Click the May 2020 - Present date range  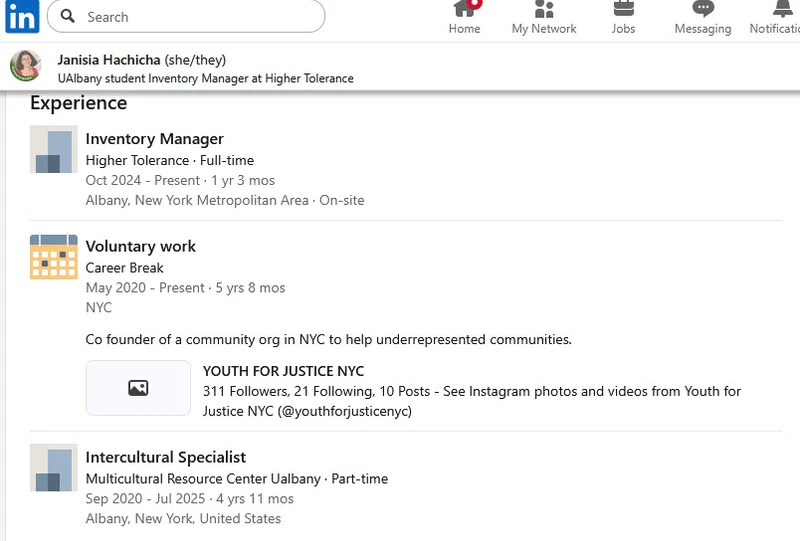(185, 288)
